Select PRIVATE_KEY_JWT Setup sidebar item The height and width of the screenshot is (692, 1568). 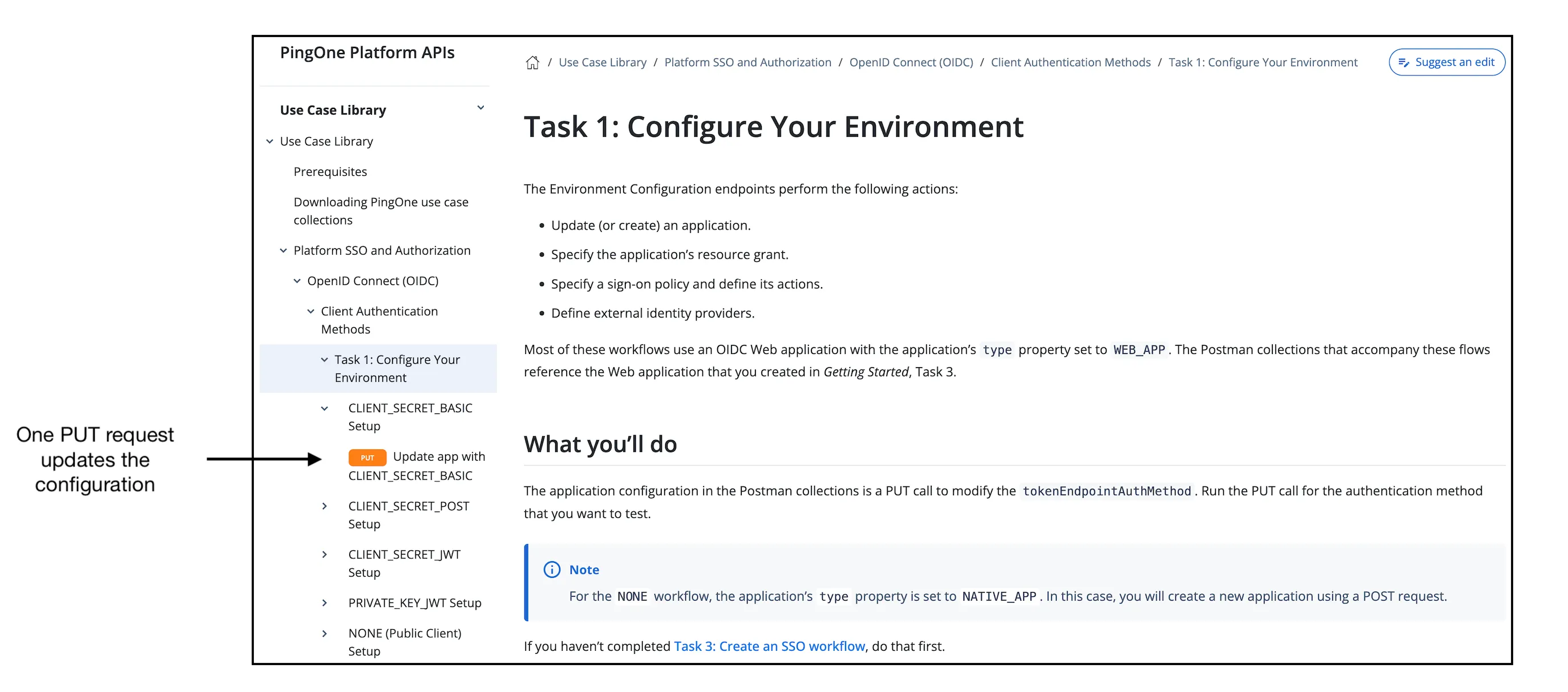point(414,603)
